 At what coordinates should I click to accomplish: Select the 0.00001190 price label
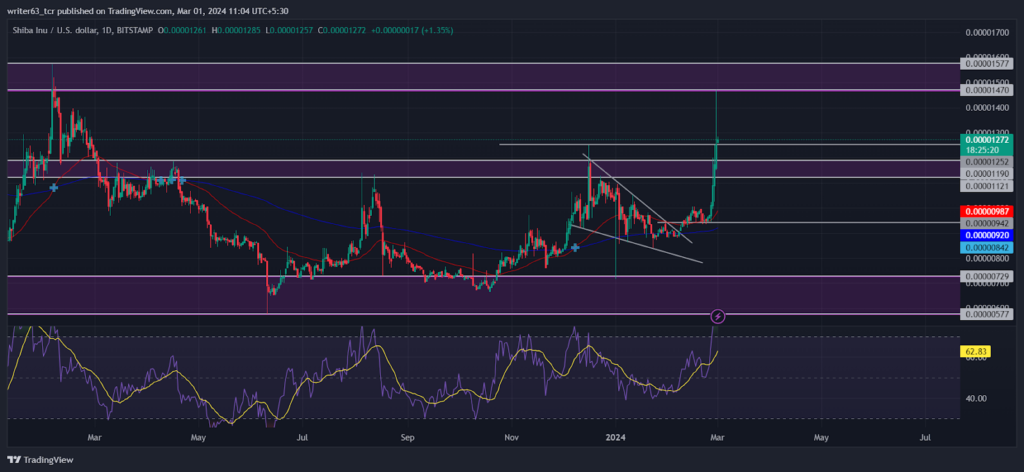[985, 174]
